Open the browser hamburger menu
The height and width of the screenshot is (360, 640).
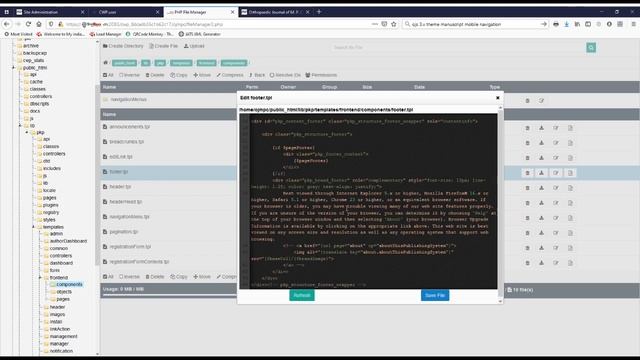coord(633,24)
